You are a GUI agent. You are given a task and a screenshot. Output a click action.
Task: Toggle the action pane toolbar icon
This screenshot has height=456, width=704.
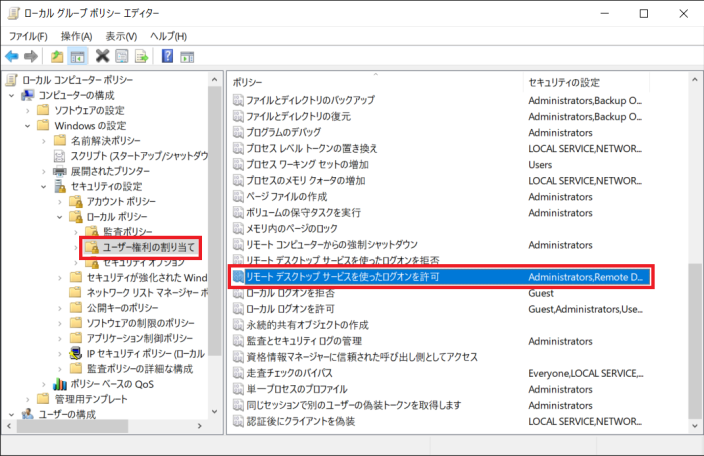(187, 57)
